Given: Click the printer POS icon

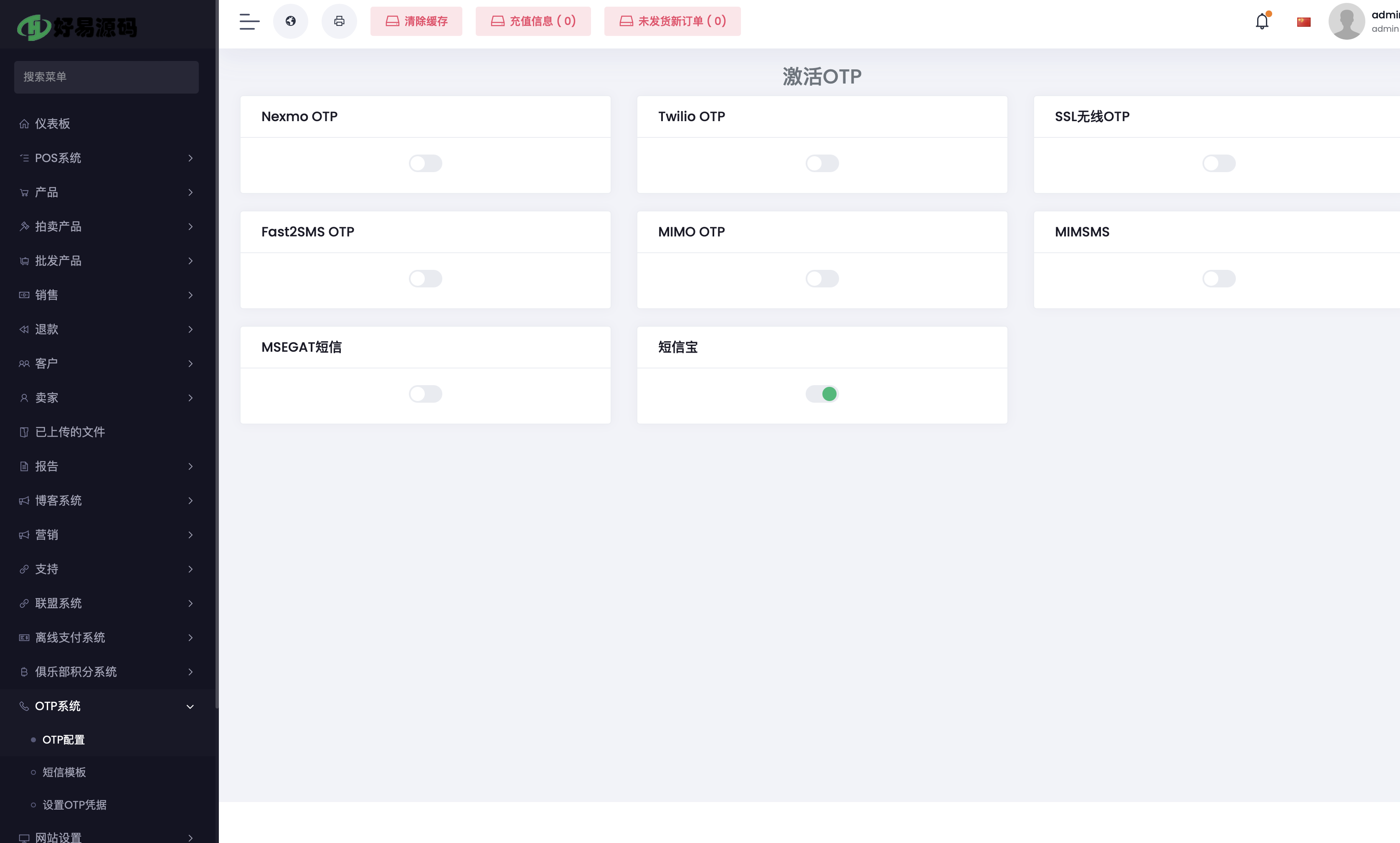Looking at the screenshot, I should pos(339,22).
